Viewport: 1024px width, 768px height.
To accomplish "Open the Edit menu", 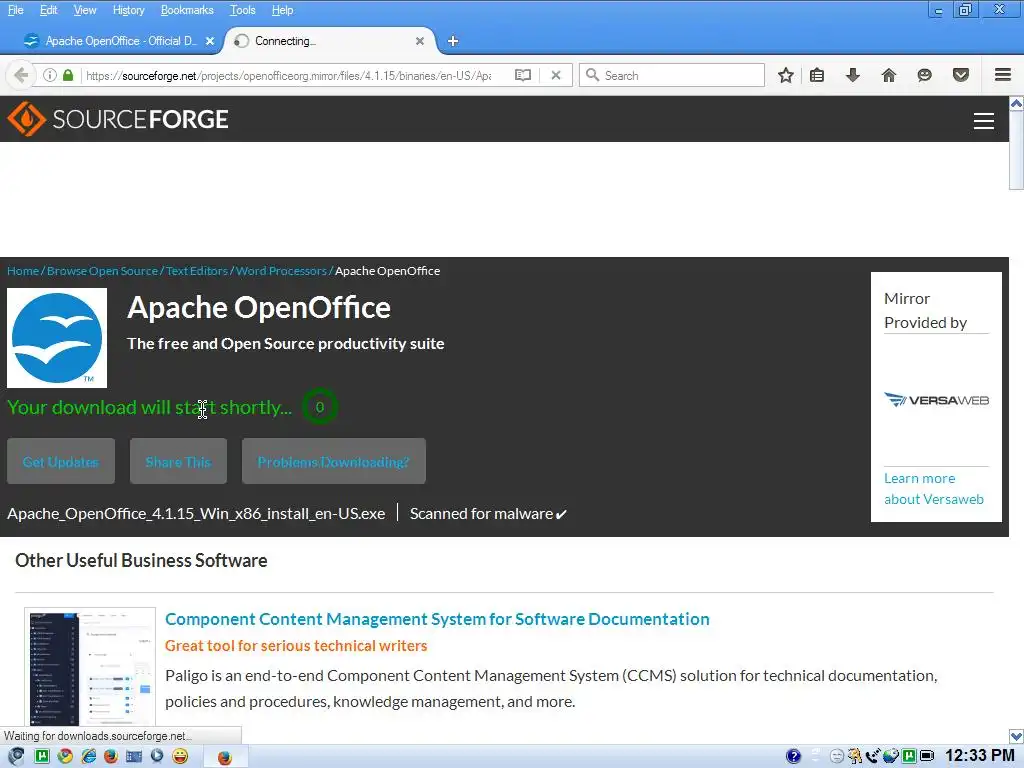I will pyautogui.click(x=48, y=10).
